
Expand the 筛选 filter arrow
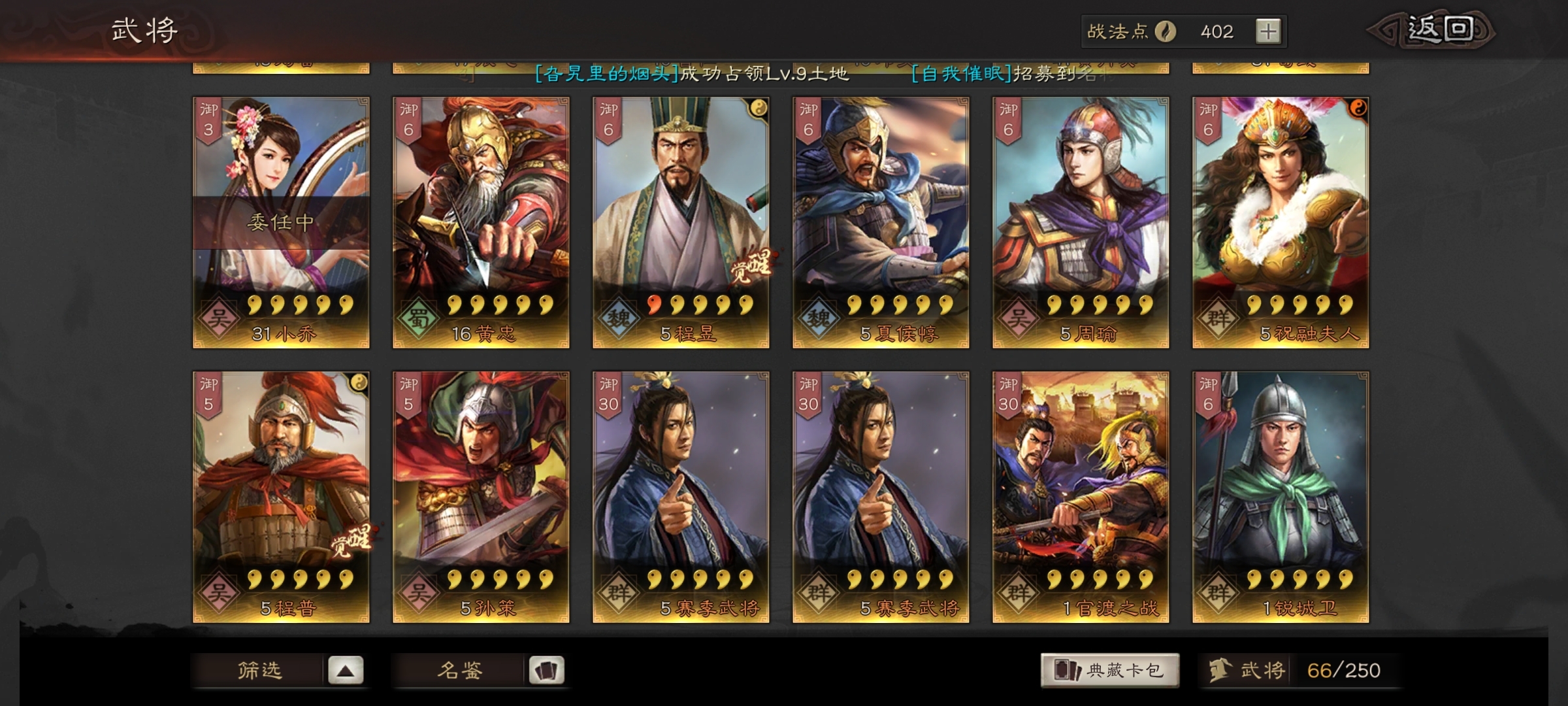(x=346, y=670)
